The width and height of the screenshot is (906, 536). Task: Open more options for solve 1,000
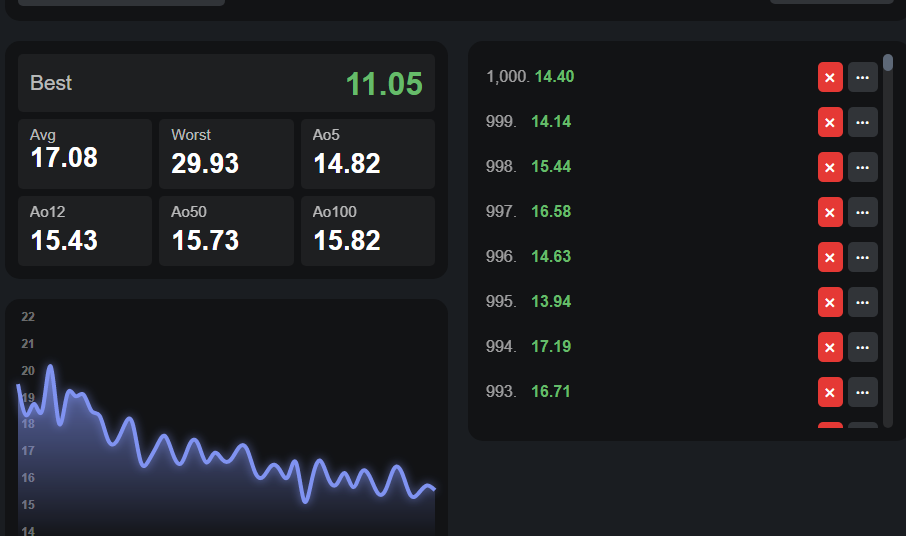(863, 77)
